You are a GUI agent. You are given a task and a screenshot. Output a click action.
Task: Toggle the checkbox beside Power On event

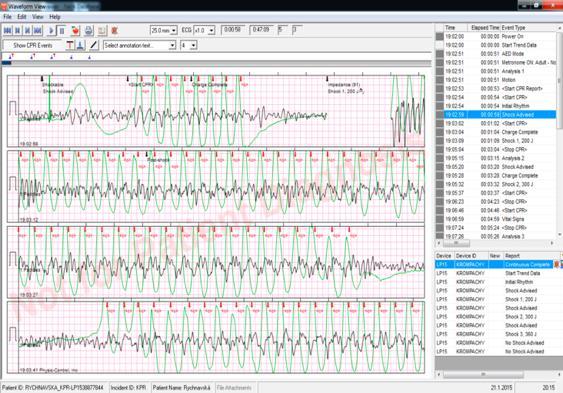(x=439, y=37)
